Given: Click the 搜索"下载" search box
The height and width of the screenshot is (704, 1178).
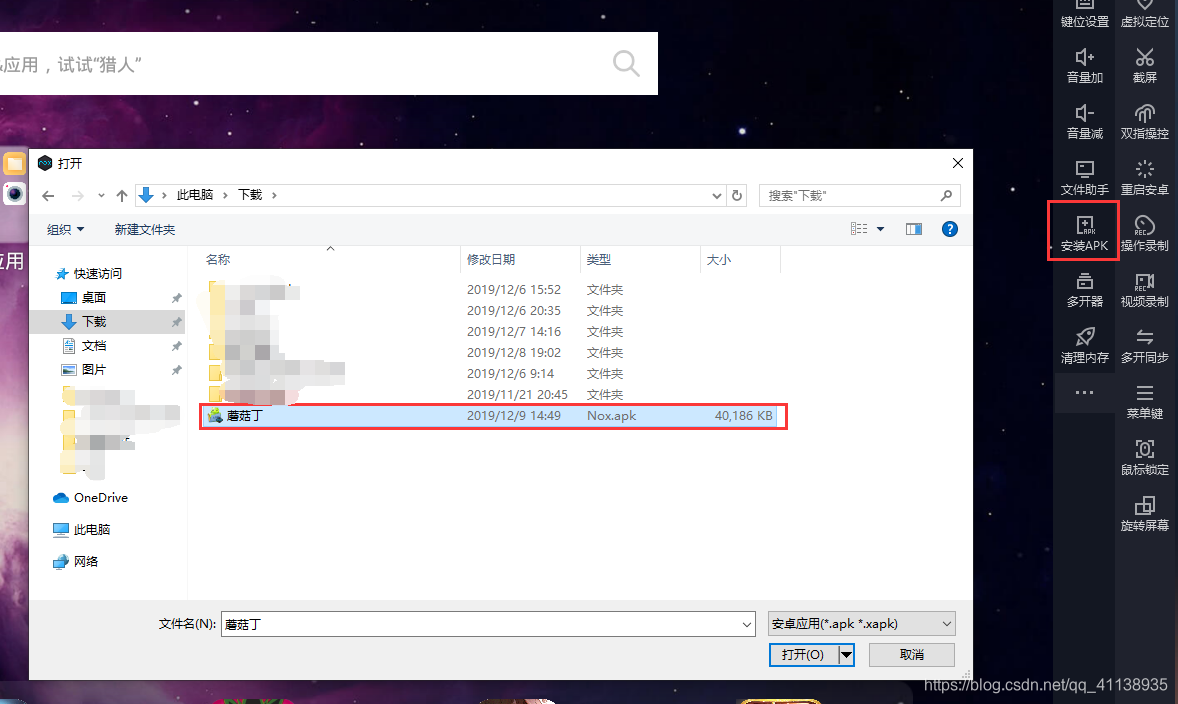Looking at the screenshot, I should pos(859,195).
